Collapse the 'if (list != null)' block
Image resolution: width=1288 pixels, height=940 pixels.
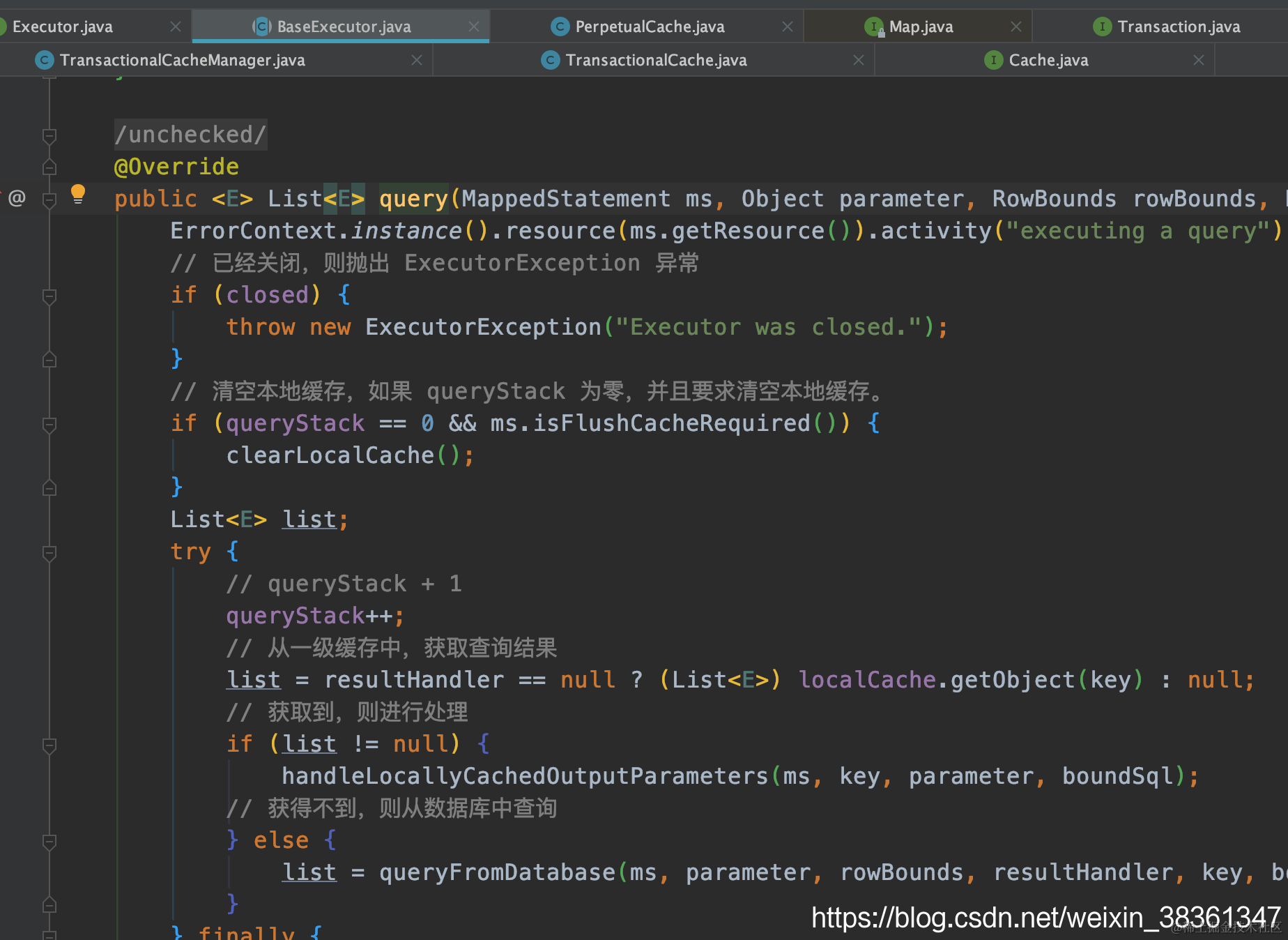pyautogui.click(x=49, y=745)
